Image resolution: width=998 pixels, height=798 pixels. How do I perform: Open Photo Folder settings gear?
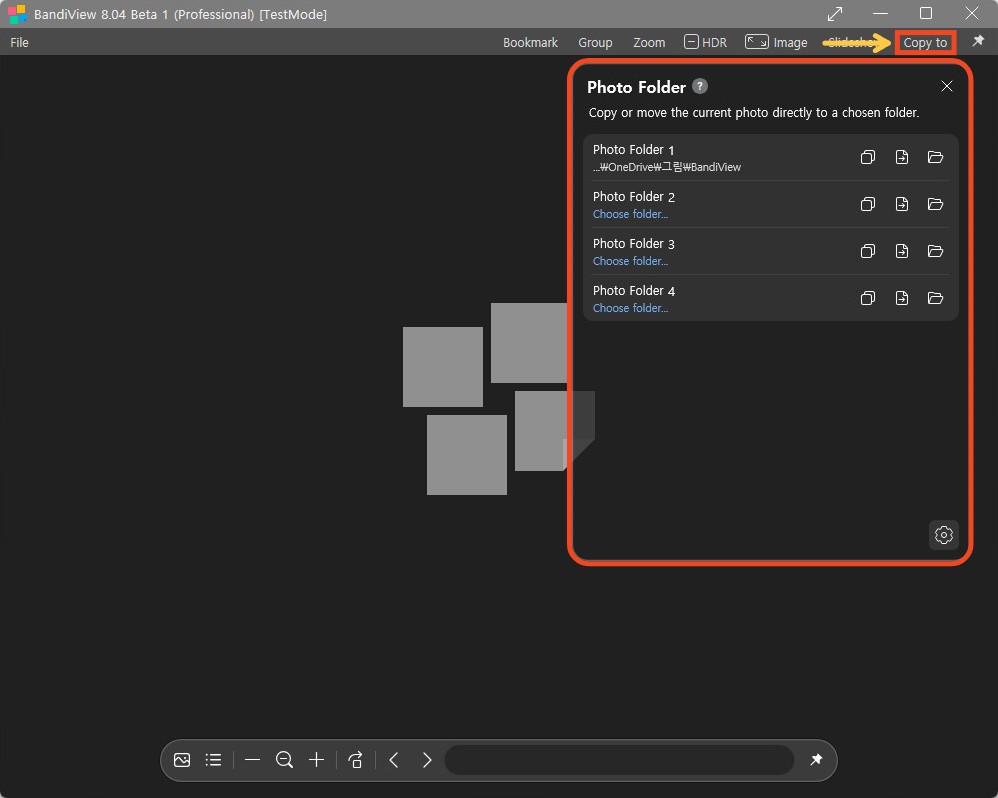(943, 535)
